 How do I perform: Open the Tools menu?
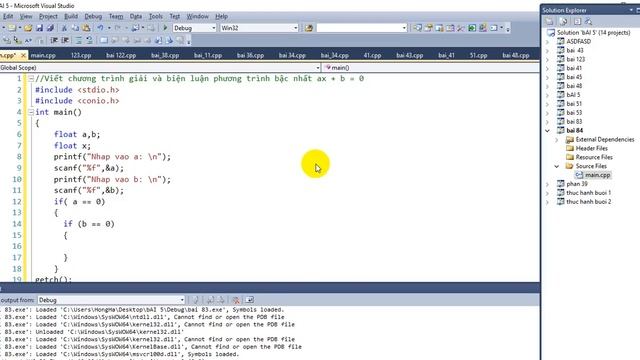click(156, 16)
